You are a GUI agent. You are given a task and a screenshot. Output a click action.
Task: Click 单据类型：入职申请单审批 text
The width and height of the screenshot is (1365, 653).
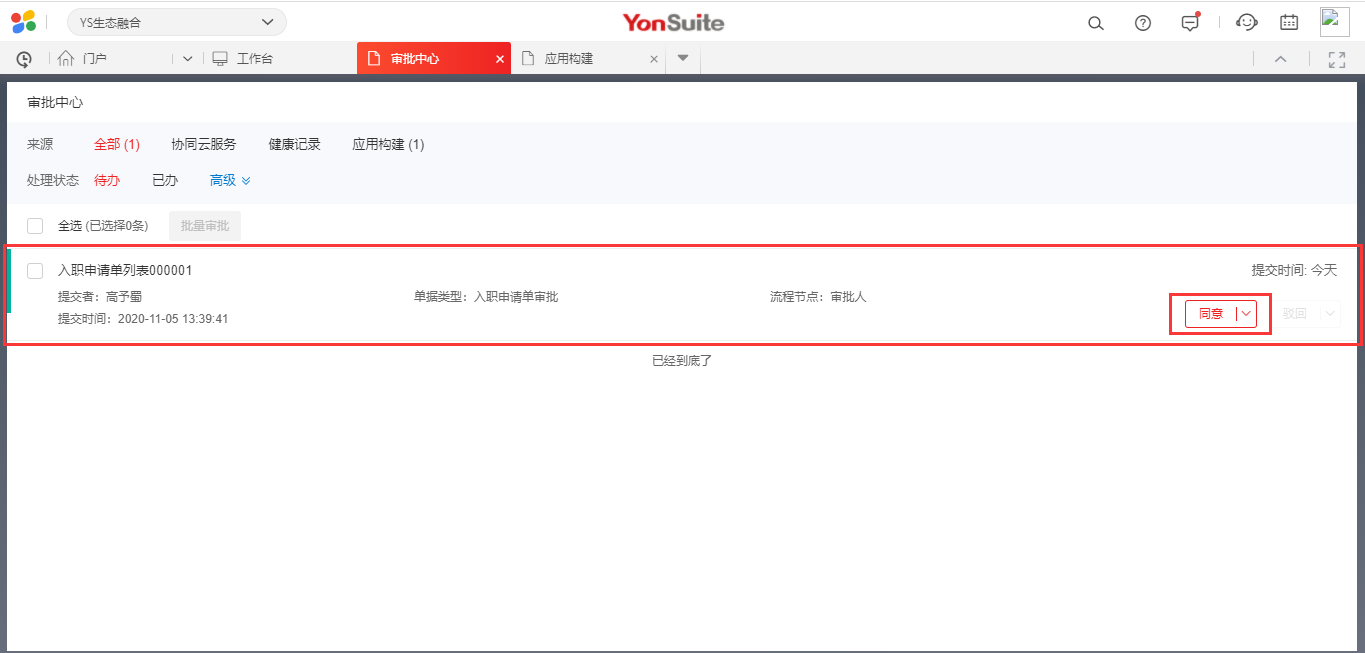pyautogui.click(x=486, y=297)
